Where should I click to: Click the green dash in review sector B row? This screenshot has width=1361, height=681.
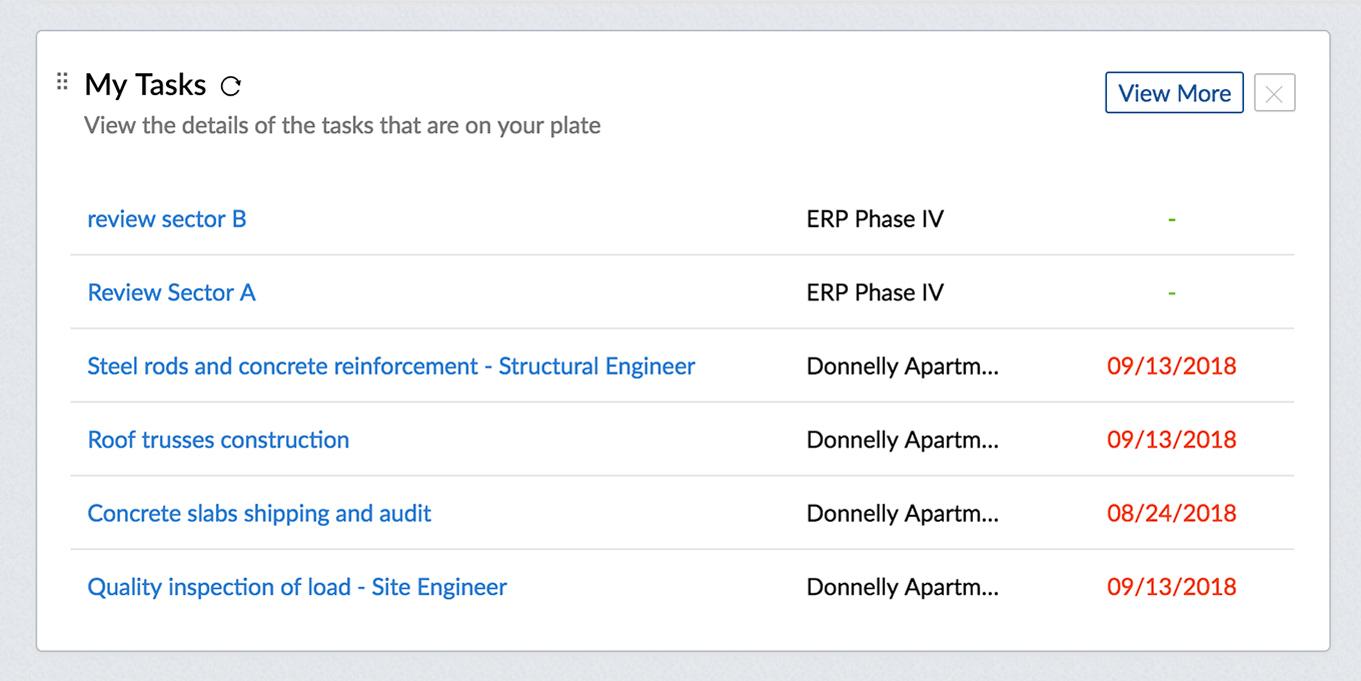(x=1171, y=219)
